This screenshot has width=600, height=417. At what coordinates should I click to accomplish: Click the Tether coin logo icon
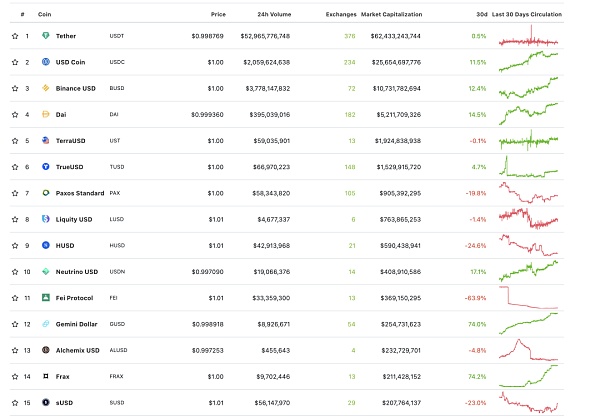coord(46,36)
